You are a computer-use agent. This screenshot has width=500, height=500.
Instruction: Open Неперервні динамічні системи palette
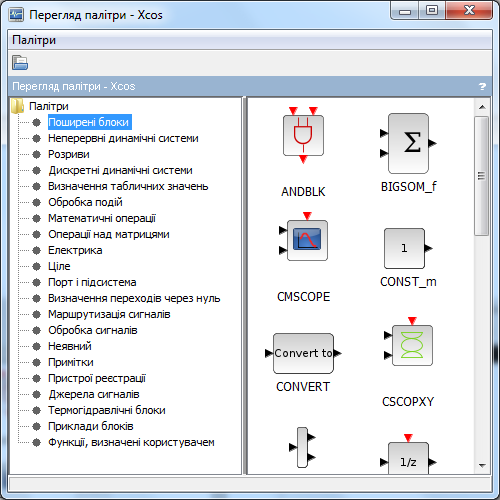123,138
